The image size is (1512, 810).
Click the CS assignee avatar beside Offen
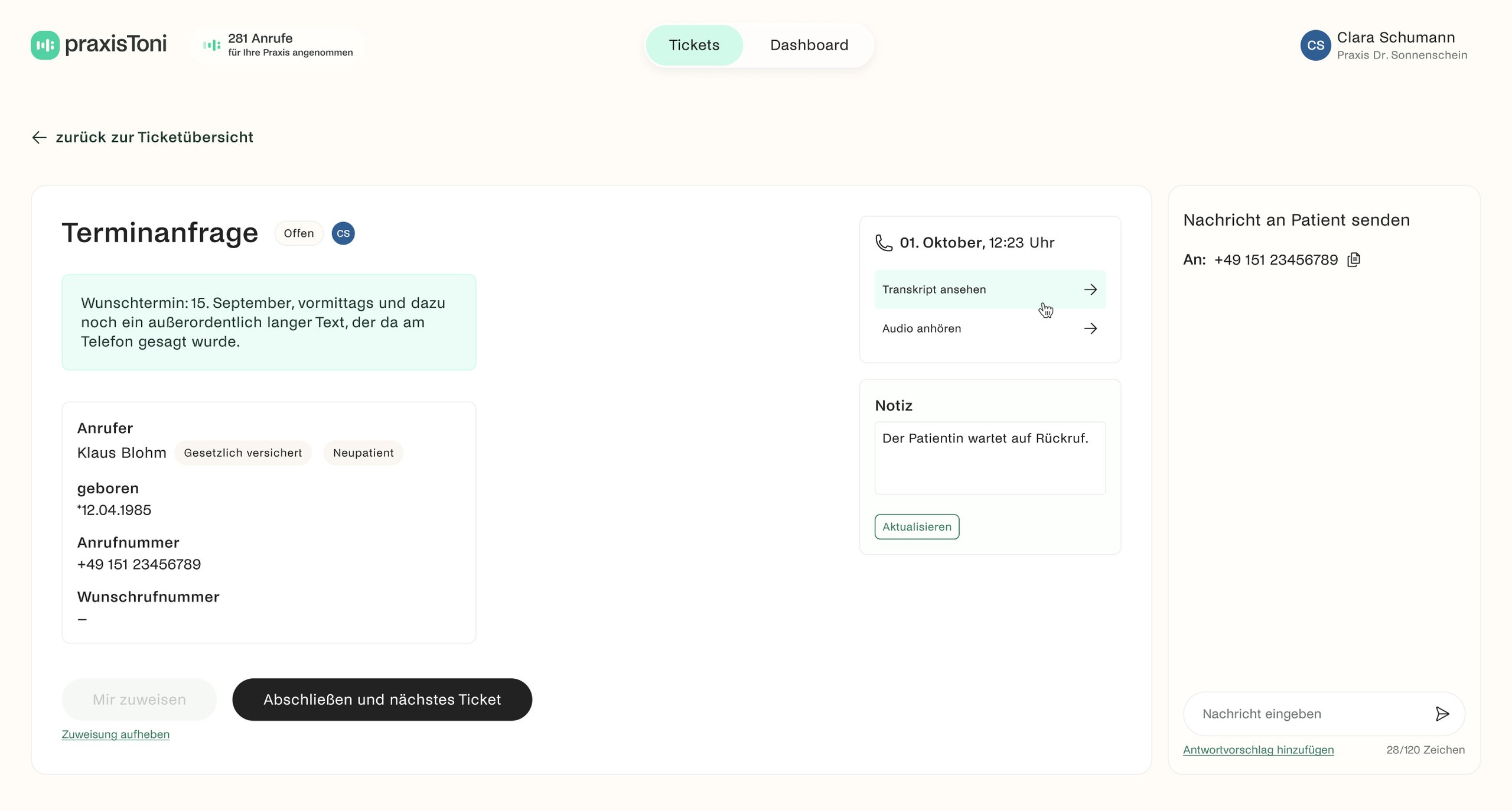[x=343, y=233]
